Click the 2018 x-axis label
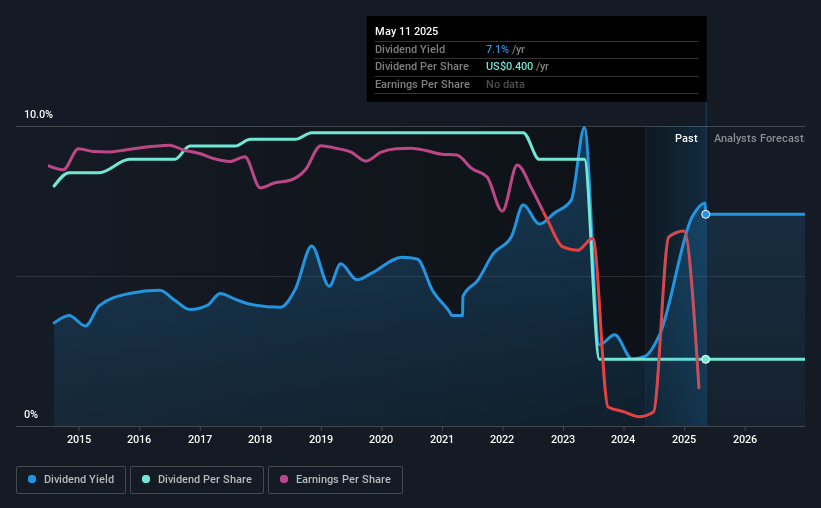Screen dimensions: 821x508 260,439
